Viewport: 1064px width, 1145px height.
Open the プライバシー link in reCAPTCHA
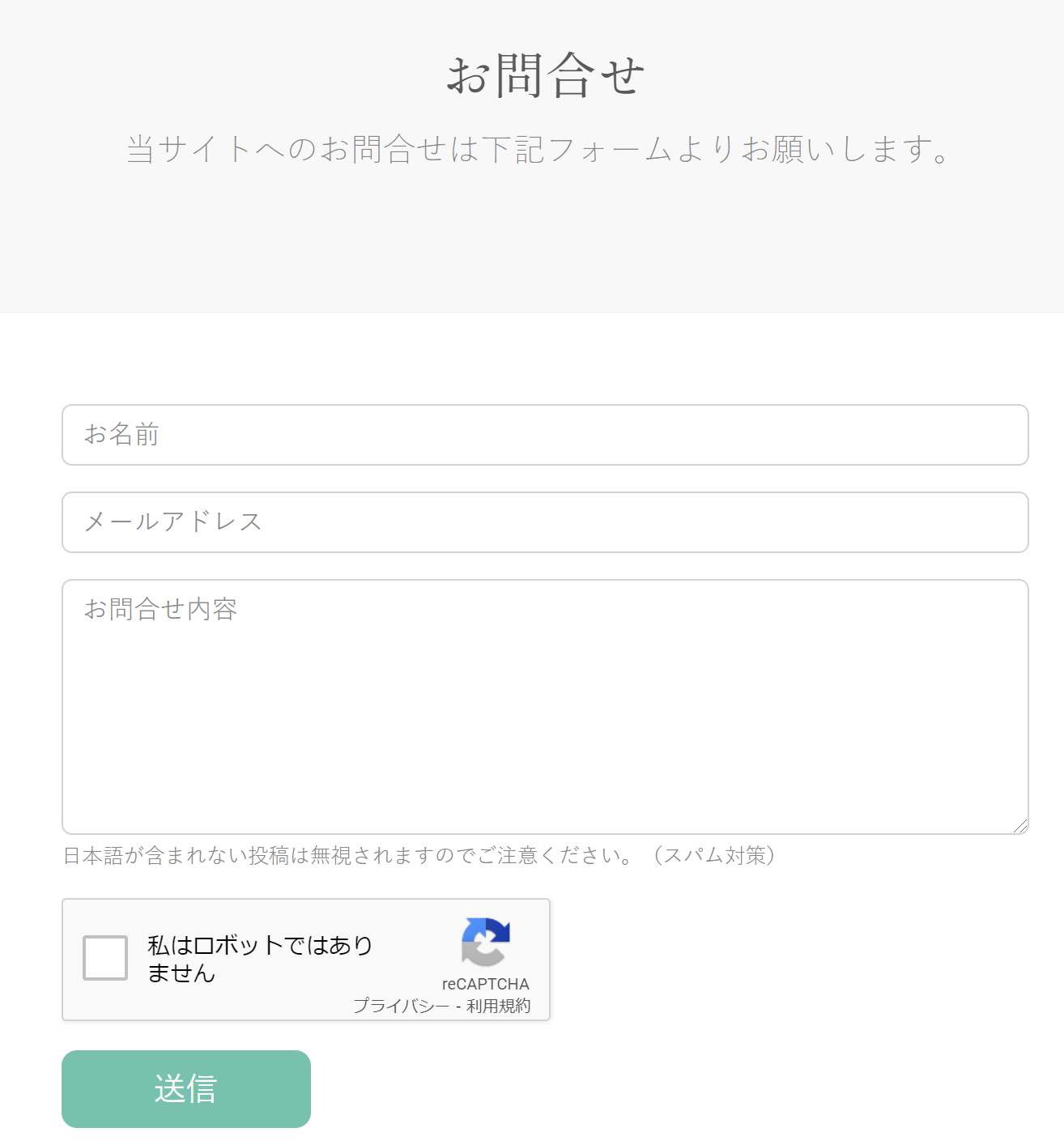[x=401, y=1006]
